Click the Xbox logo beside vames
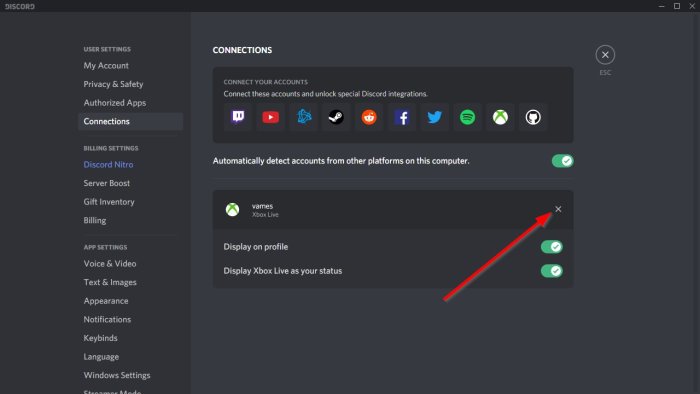Screen dimensions: 700x394 [232, 210]
